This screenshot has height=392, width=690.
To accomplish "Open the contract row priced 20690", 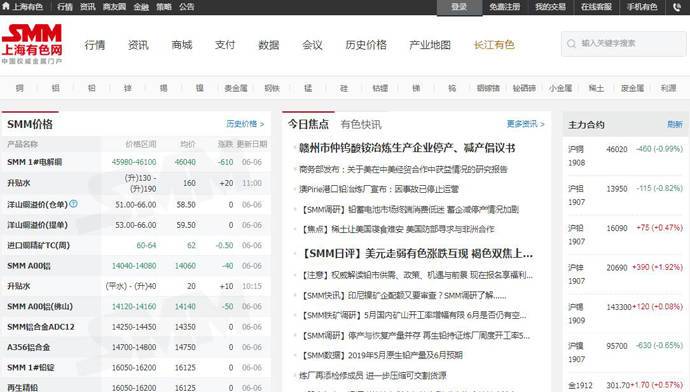I will [625, 274].
